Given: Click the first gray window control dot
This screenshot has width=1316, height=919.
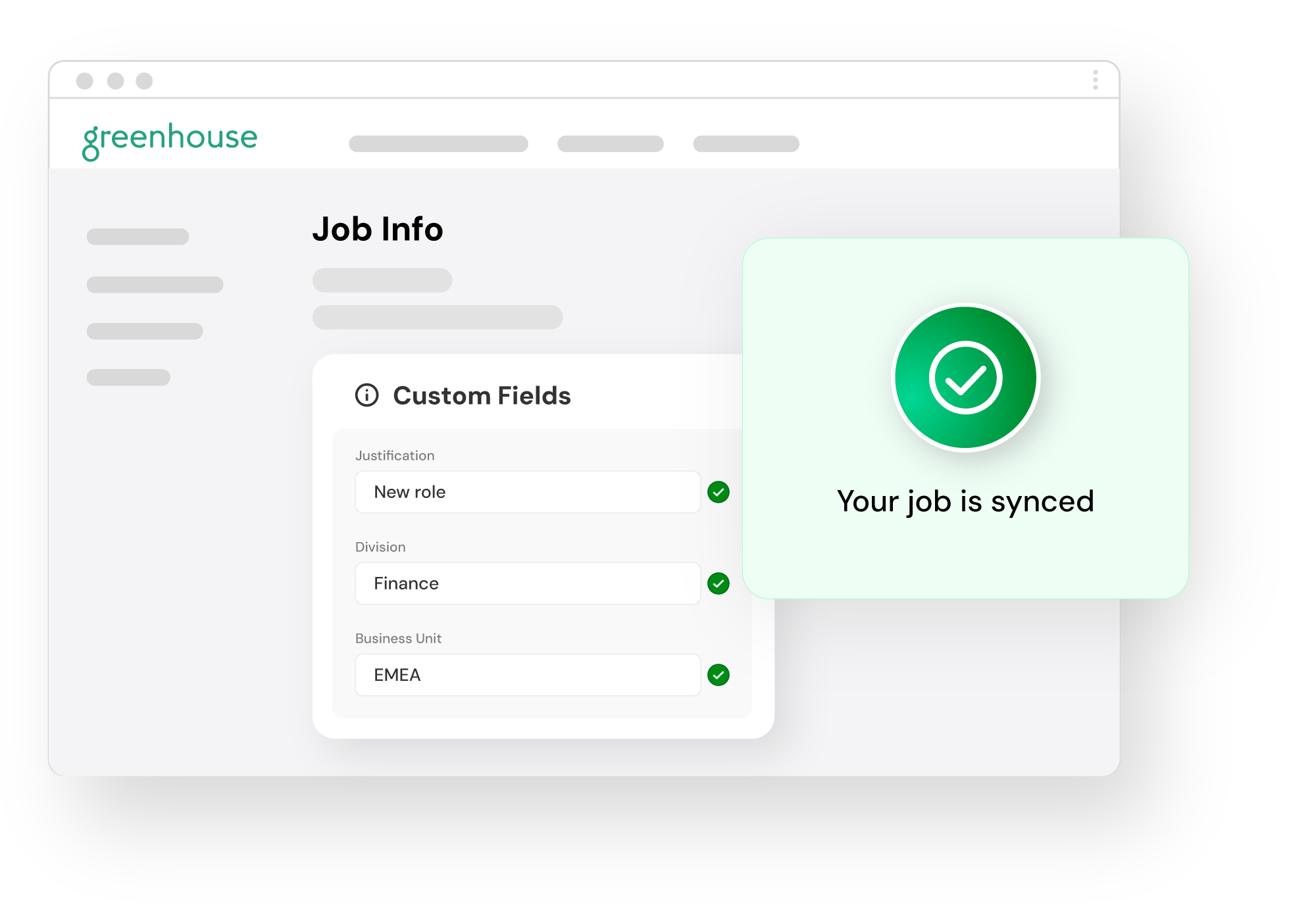Looking at the screenshot, I should coord(85,81).
